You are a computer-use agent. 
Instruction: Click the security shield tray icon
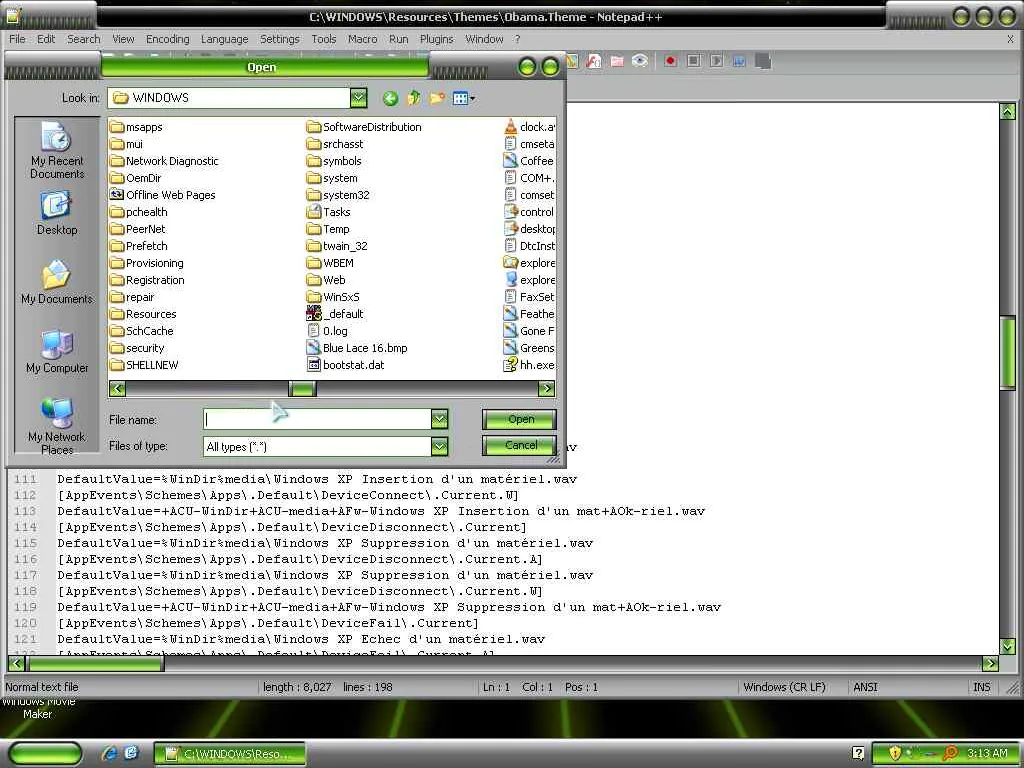point(895,753)
